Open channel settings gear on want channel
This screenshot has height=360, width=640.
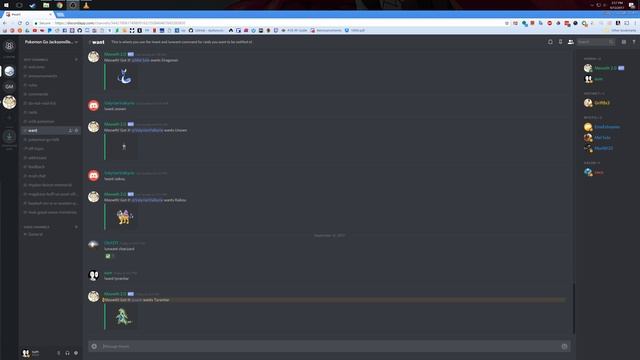[76, 131]
